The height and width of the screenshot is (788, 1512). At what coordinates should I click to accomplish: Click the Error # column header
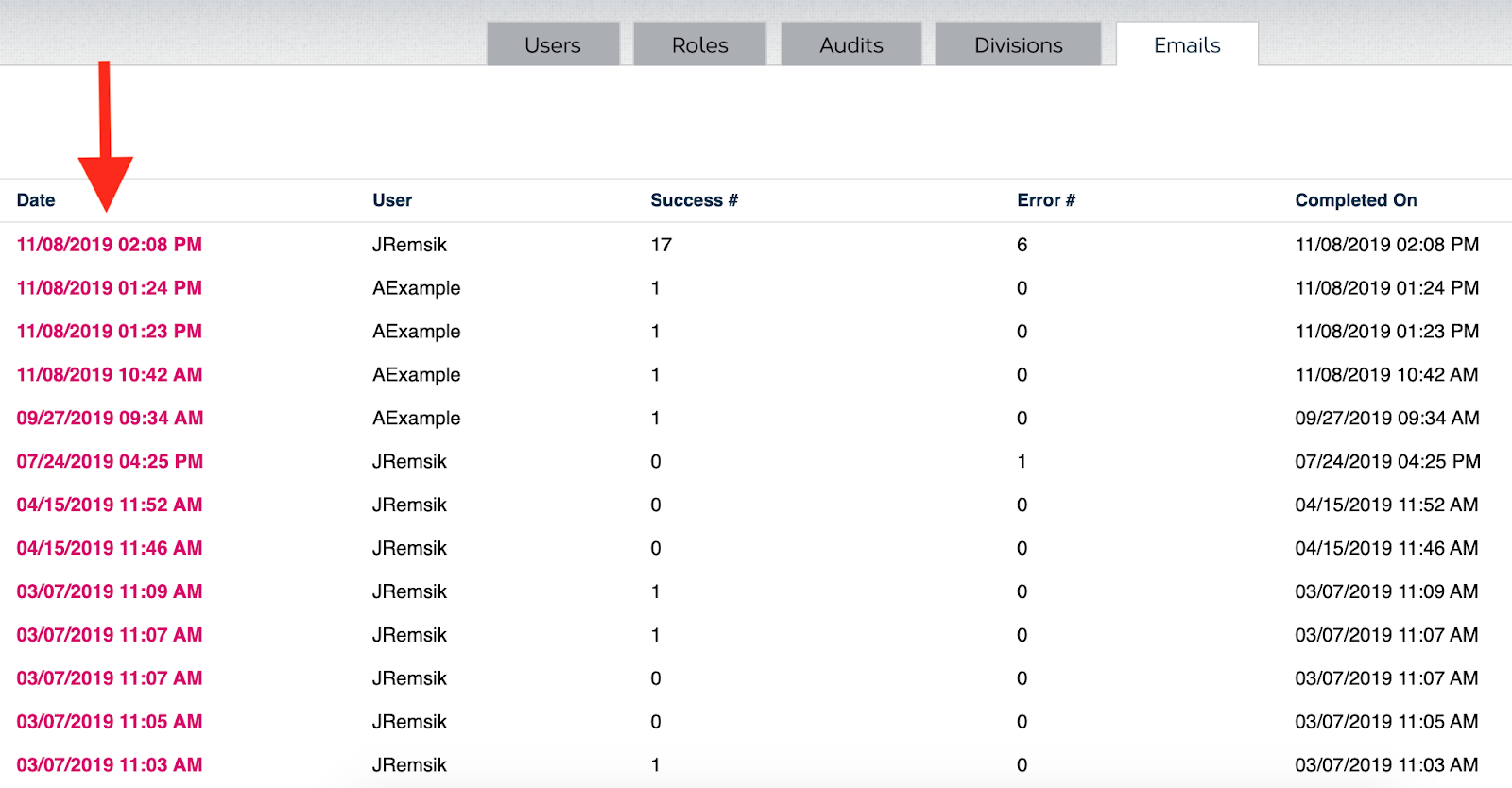click(1046, 200)
